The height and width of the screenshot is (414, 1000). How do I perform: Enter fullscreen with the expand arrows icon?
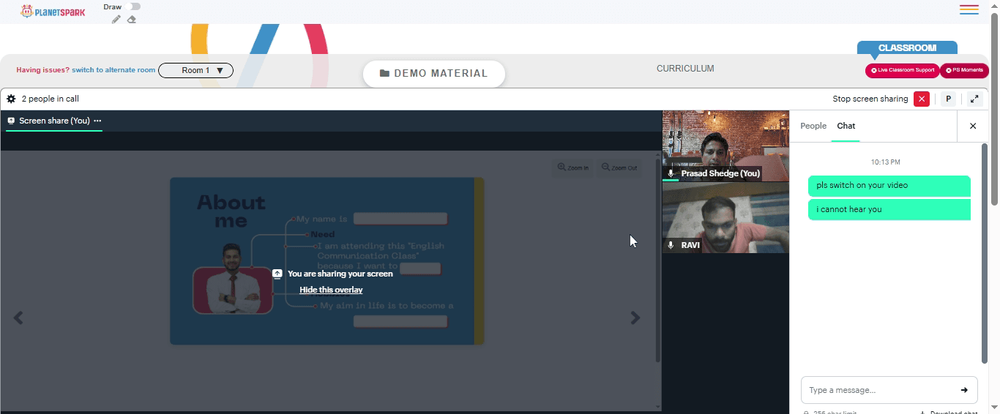[974, 99]
